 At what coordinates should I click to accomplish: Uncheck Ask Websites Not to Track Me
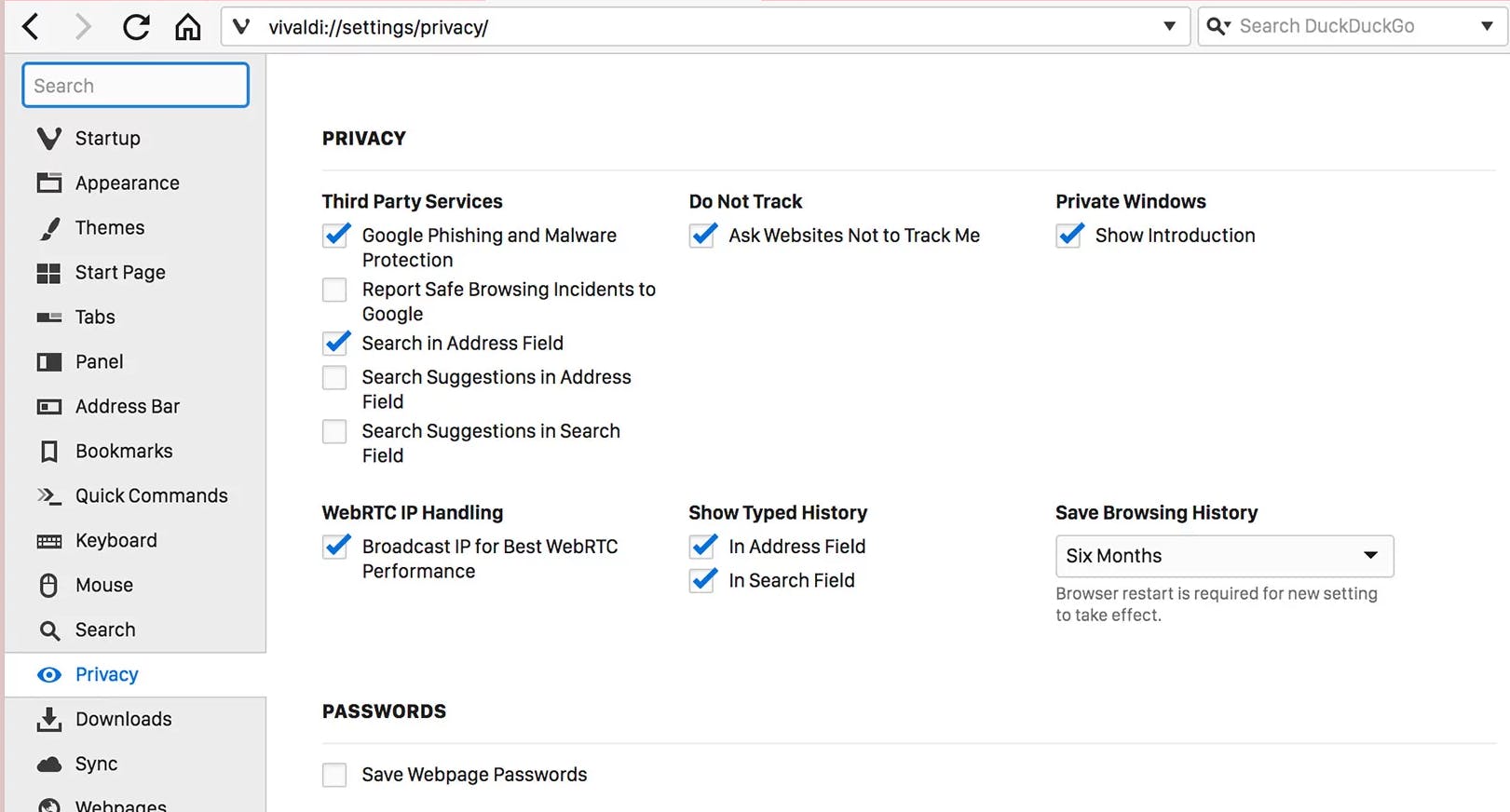703,236
